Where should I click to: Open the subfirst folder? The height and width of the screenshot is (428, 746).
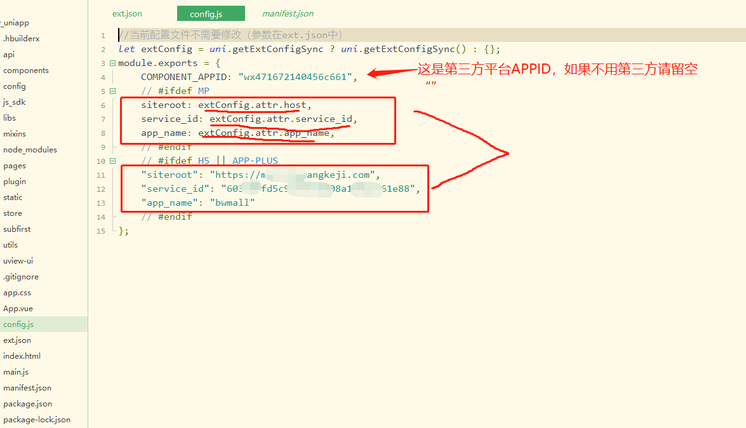pyautogui.click(x=17, y=229)
